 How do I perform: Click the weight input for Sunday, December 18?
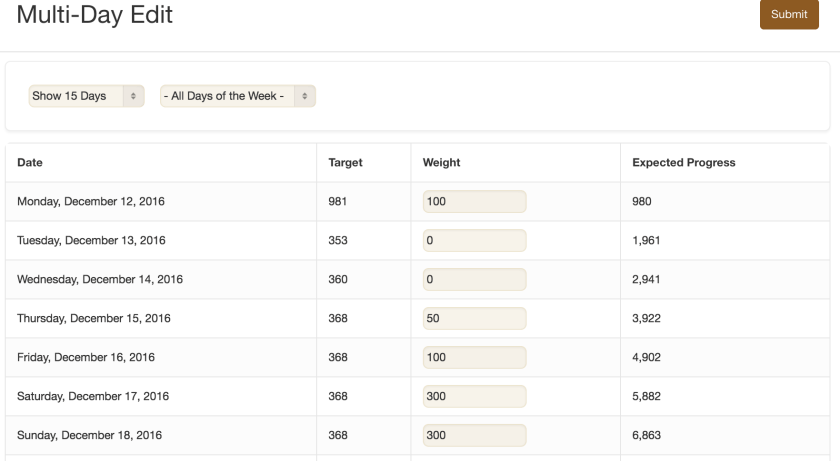tap(474, 436)
